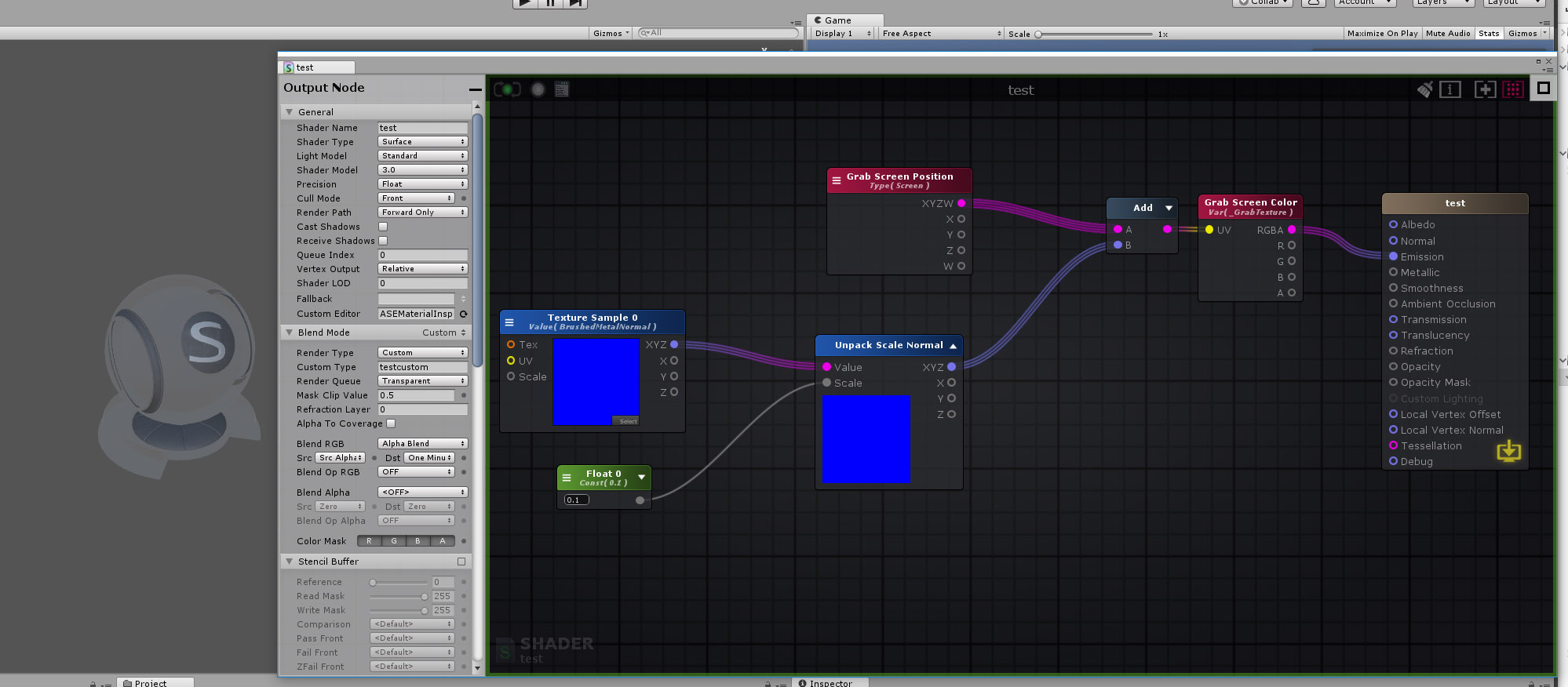Open the Project tab
Image resolution: width=1568 pixels, height=687 pixels.
[155, 682]
